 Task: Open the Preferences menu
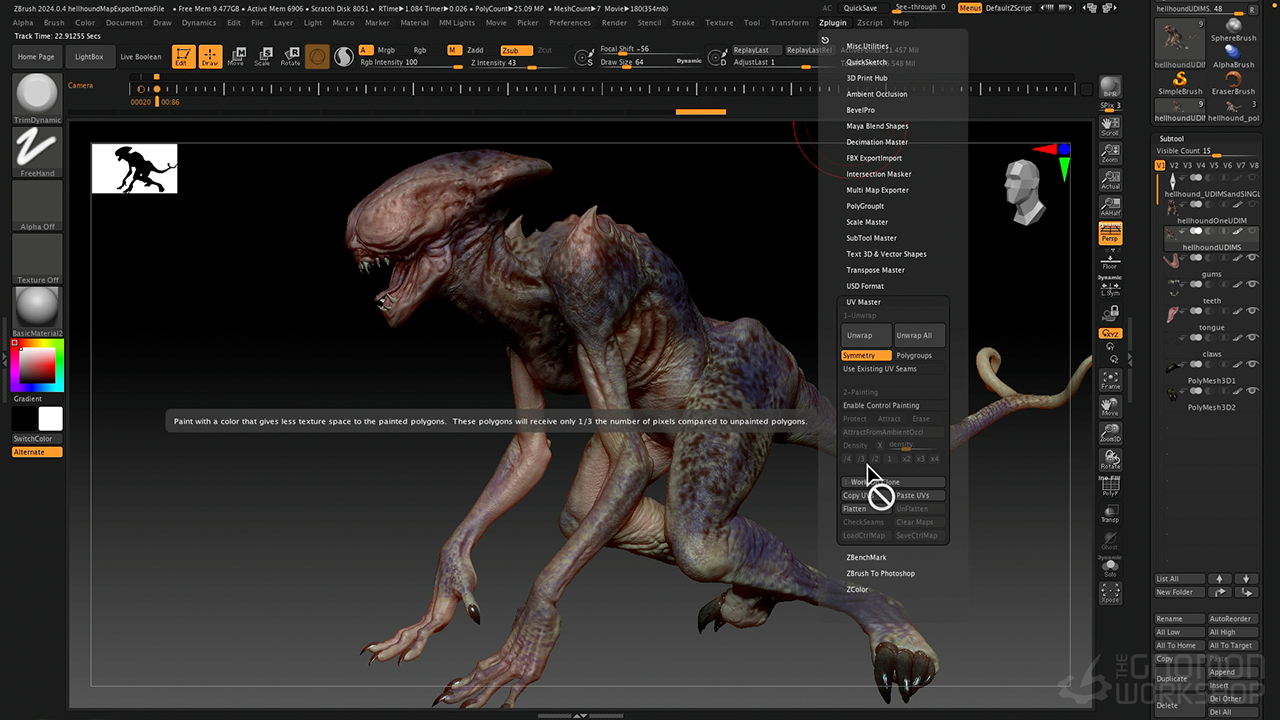(569, 22)
